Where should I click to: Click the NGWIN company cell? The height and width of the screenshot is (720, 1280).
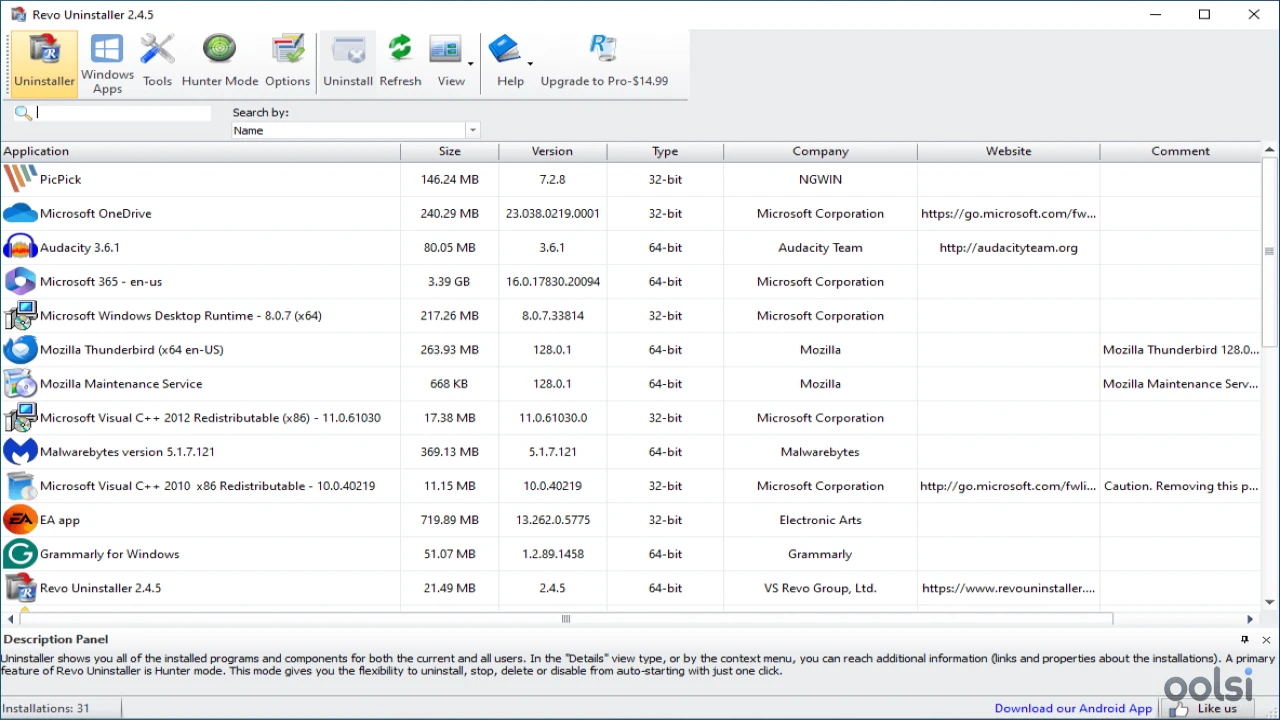coord(820,179)
